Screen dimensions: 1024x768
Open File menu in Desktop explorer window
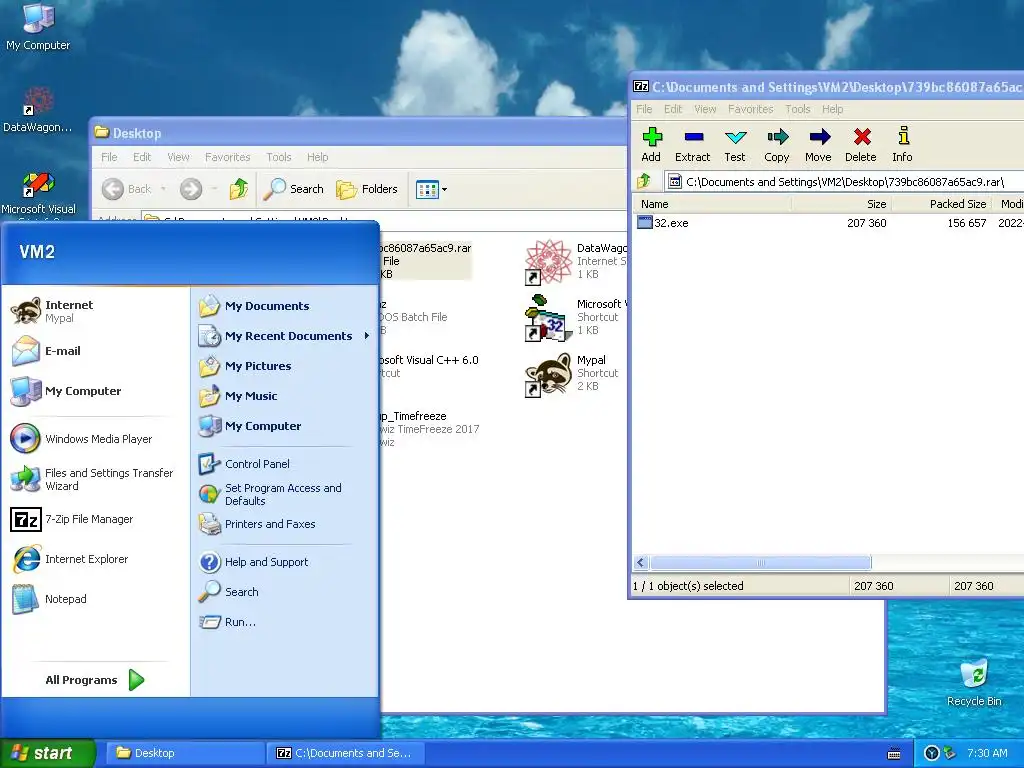coord(109,157)
